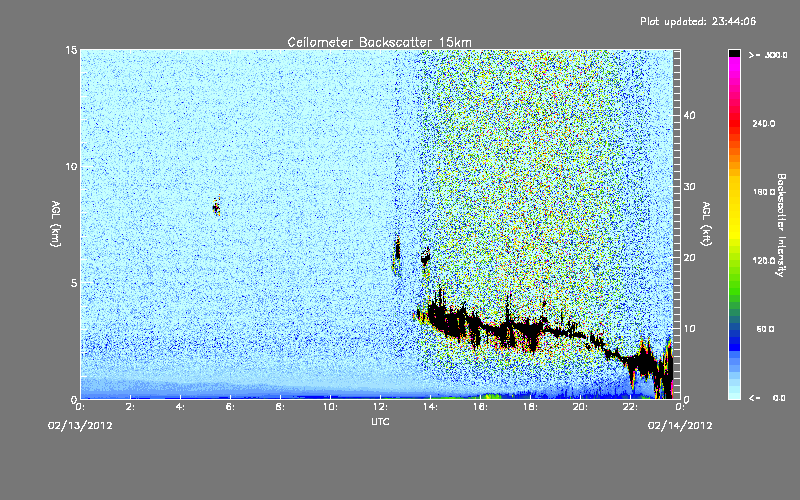Viewport: 800px width, 500px height.
Task: Click the 15 km tick on left axis
Action: (71, 50)
